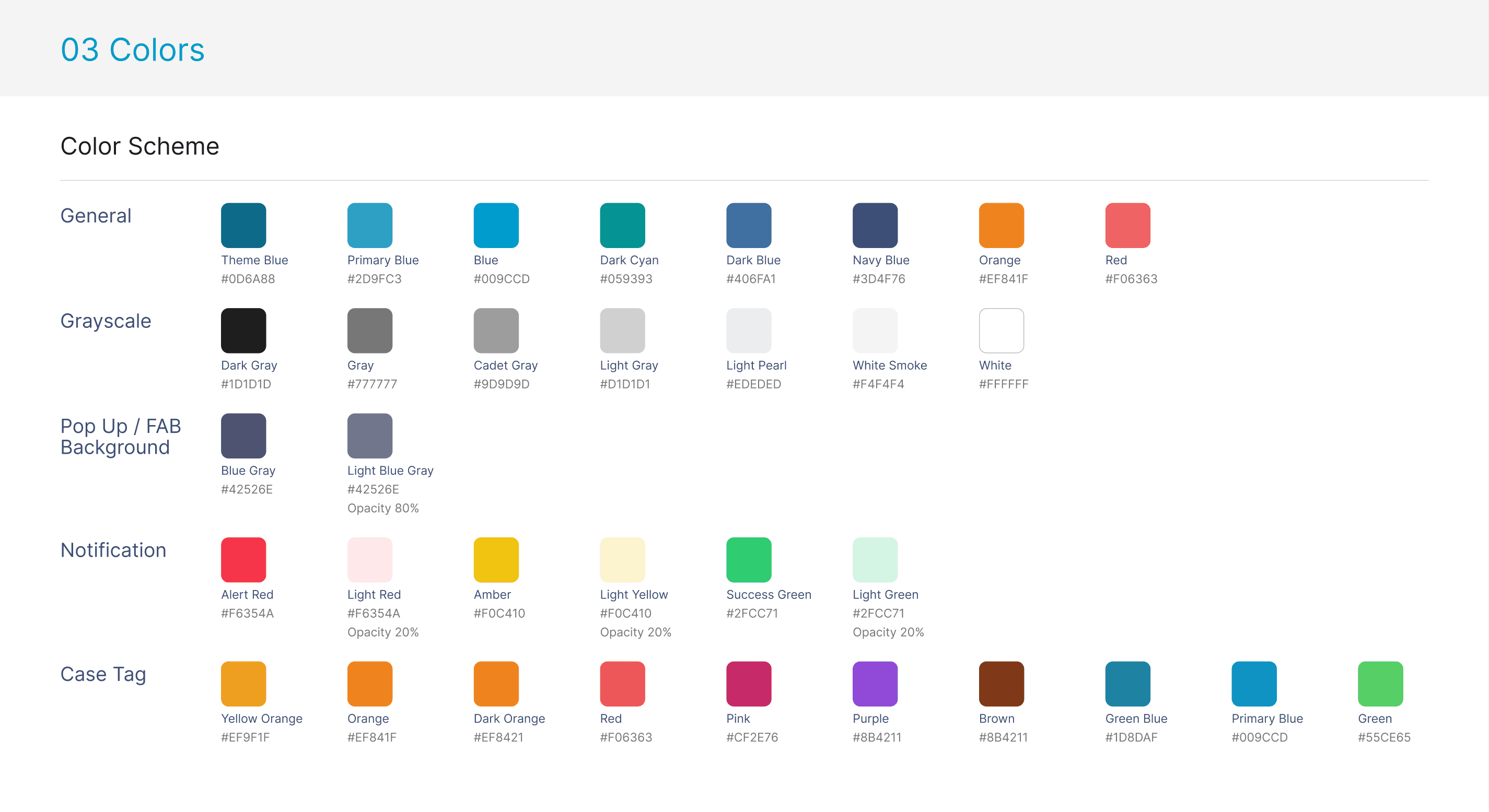Click the Alert Red notification swatch

(x=243, y=560)
